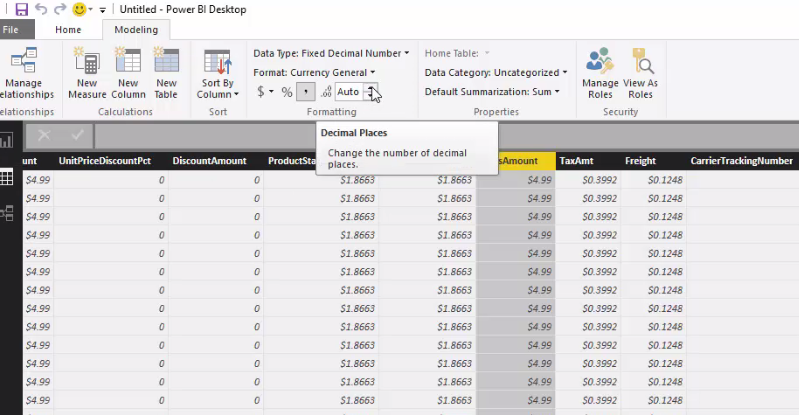Create a New Table
Image resolution: width=799 pixels, height=415 pixels.
click(x=166, y=74)
